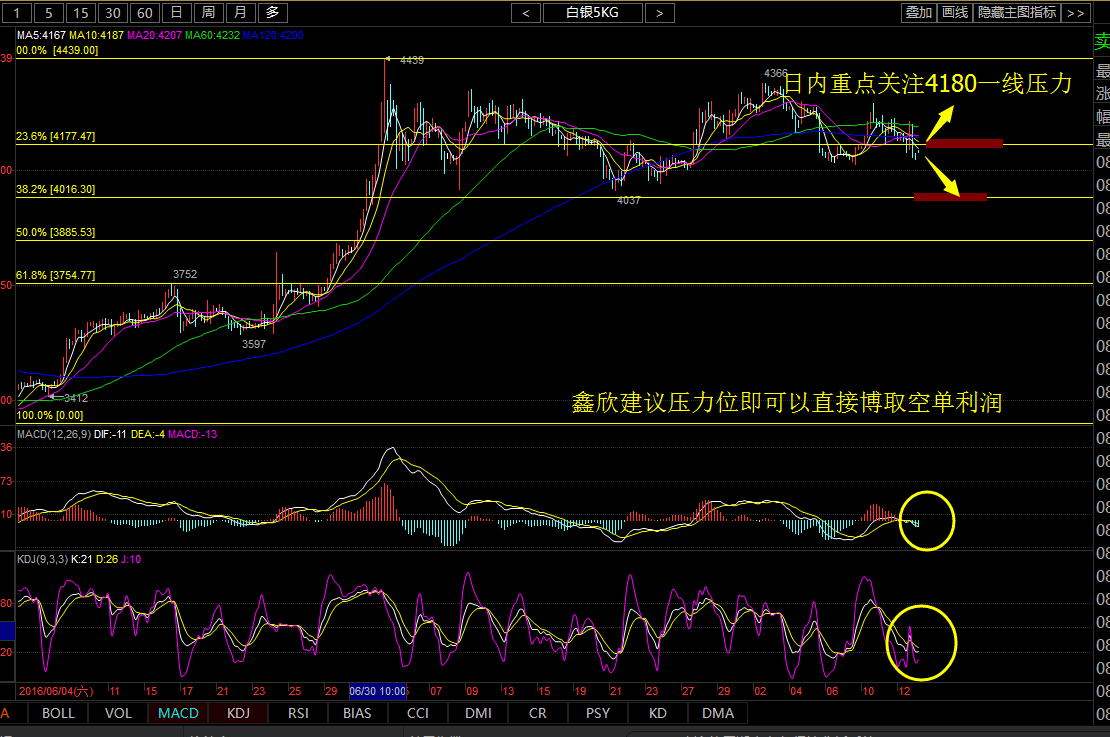The width and height of the screenshot is (1110, 737).
Task: Click the 4439 peak price label
Action: coord(411,61)
